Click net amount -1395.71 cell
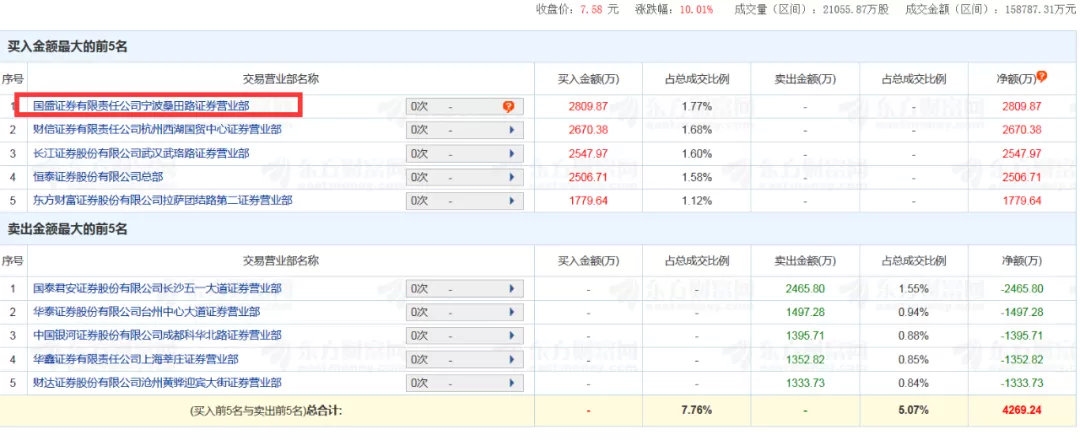This screenshot has width=1080, height=440. pos(1021,335)
